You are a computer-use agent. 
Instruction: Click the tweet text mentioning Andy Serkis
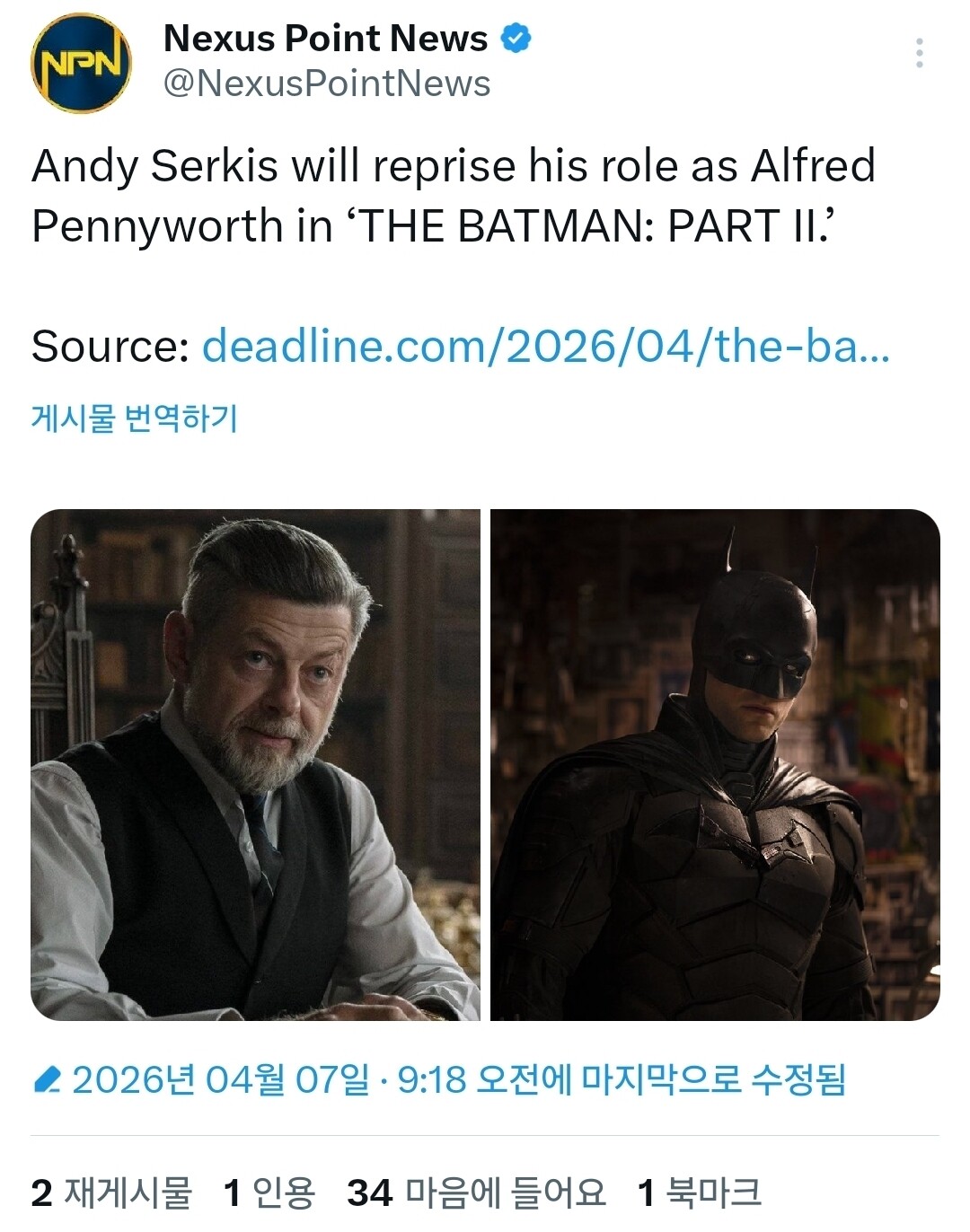(x=454, y=196)
